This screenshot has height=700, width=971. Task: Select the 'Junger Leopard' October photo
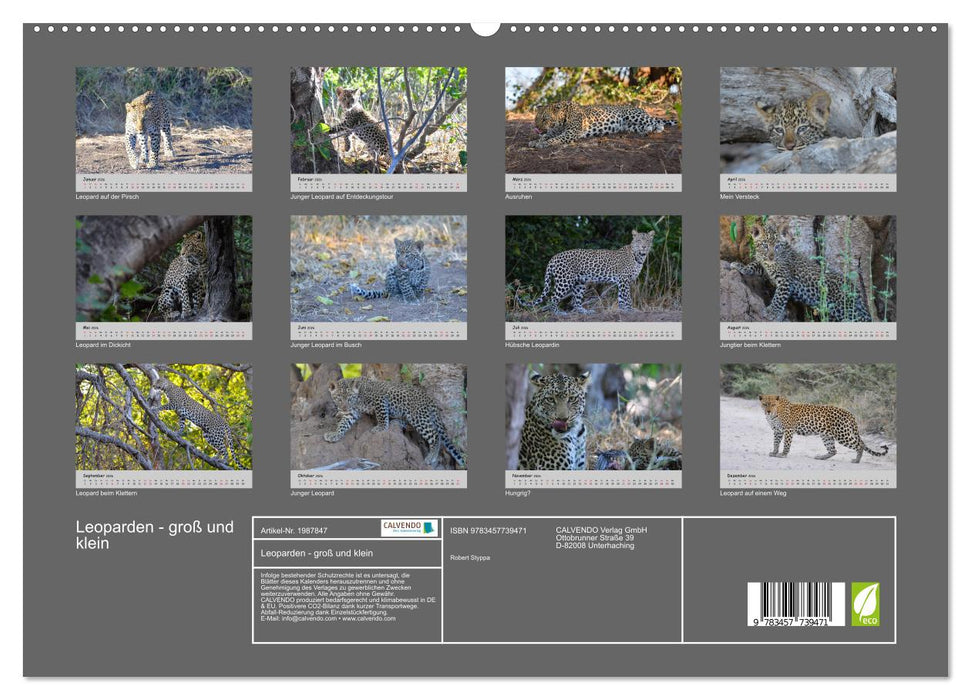click(x=378, y=416)
